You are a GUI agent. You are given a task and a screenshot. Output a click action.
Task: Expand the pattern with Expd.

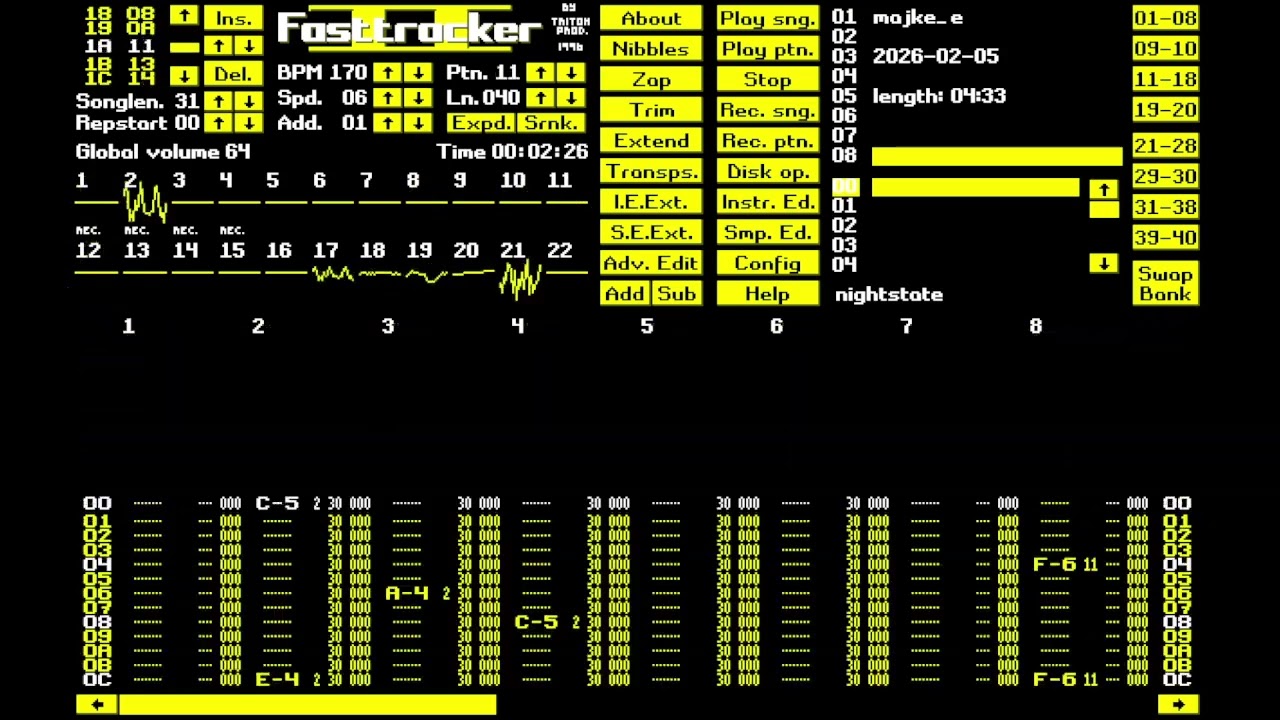pyautogui.click(x=481, y=123)
